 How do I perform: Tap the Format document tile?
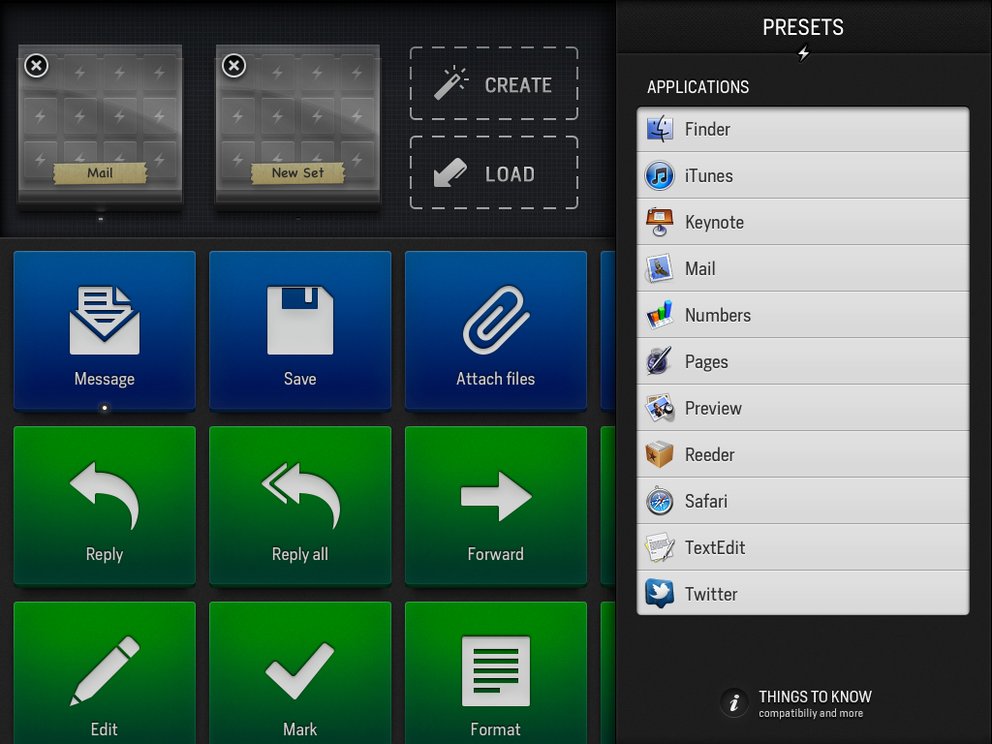click(x=495, y=673)
